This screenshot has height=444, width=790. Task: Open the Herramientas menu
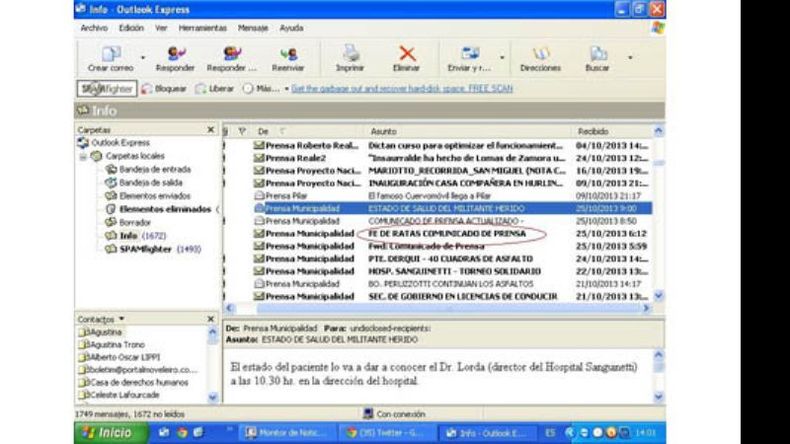point(203,28)
